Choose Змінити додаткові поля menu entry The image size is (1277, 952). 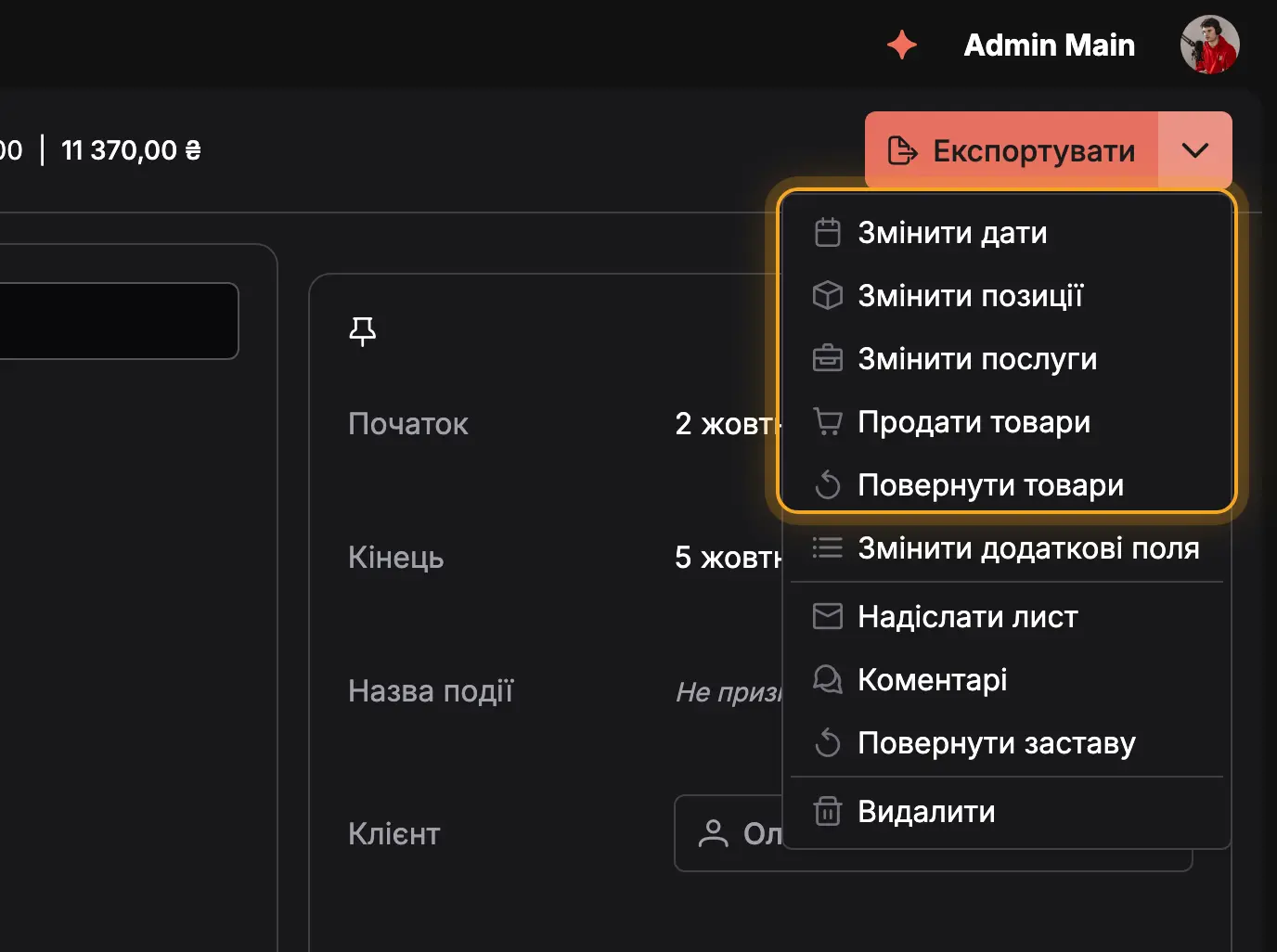[x=1007, y=547]
